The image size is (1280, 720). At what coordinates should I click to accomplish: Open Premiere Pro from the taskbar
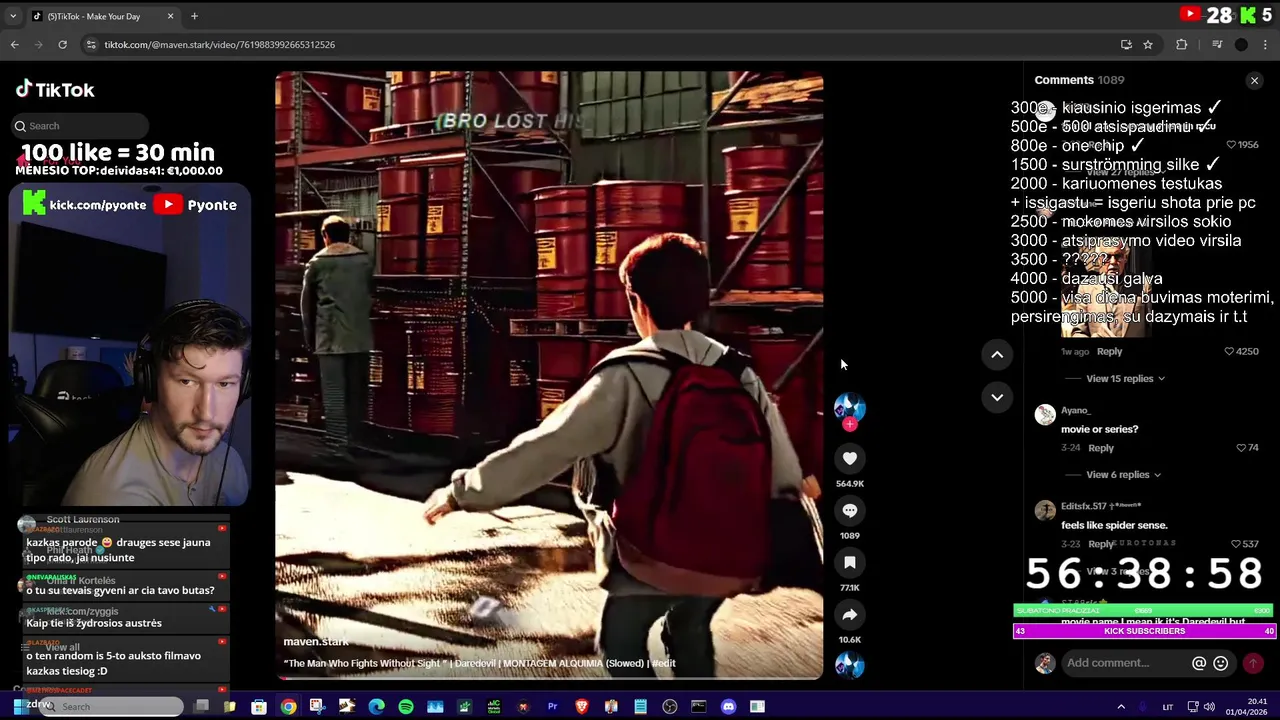(x=552, y=707)
